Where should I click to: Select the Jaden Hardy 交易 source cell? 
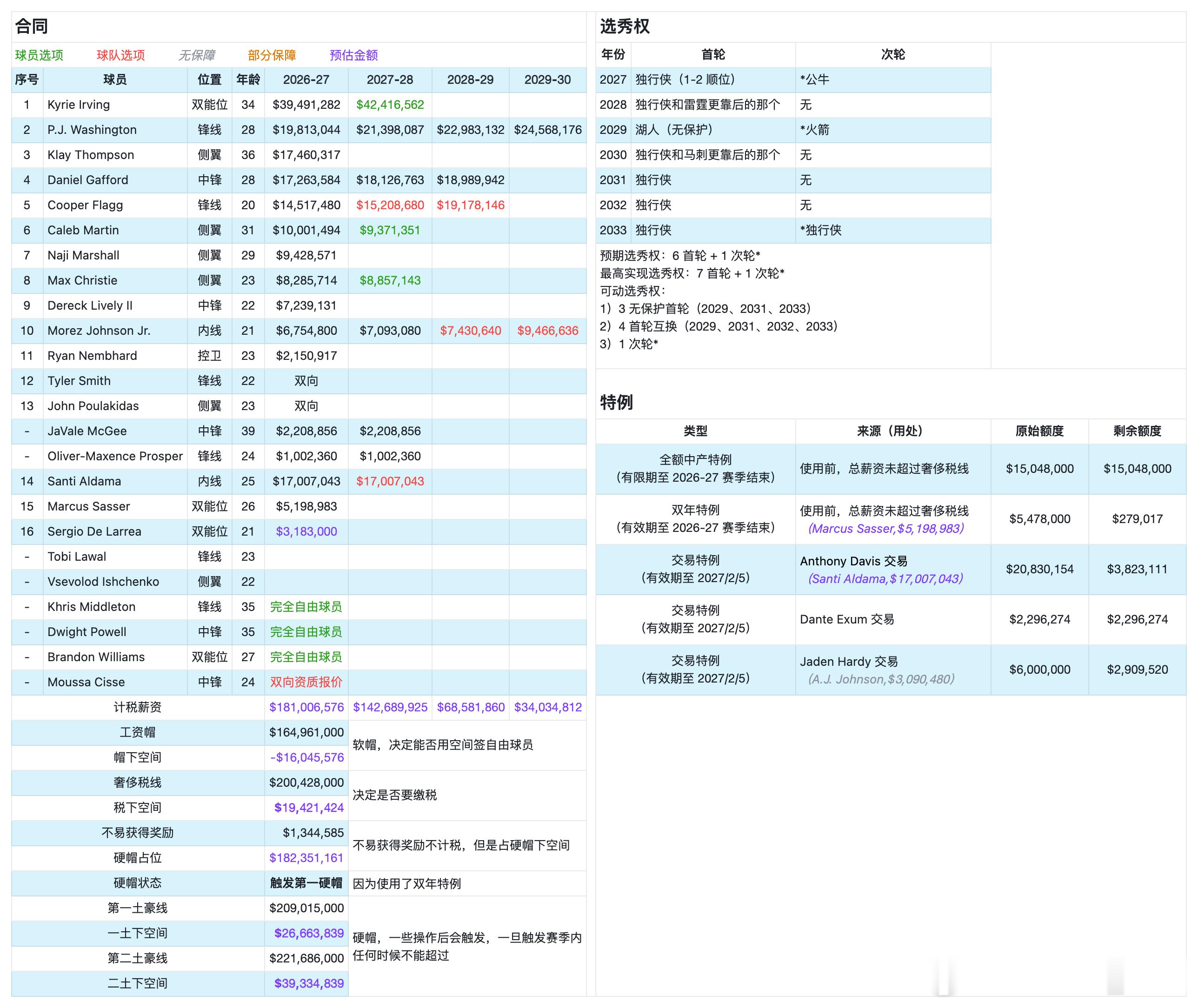(893, 670)
